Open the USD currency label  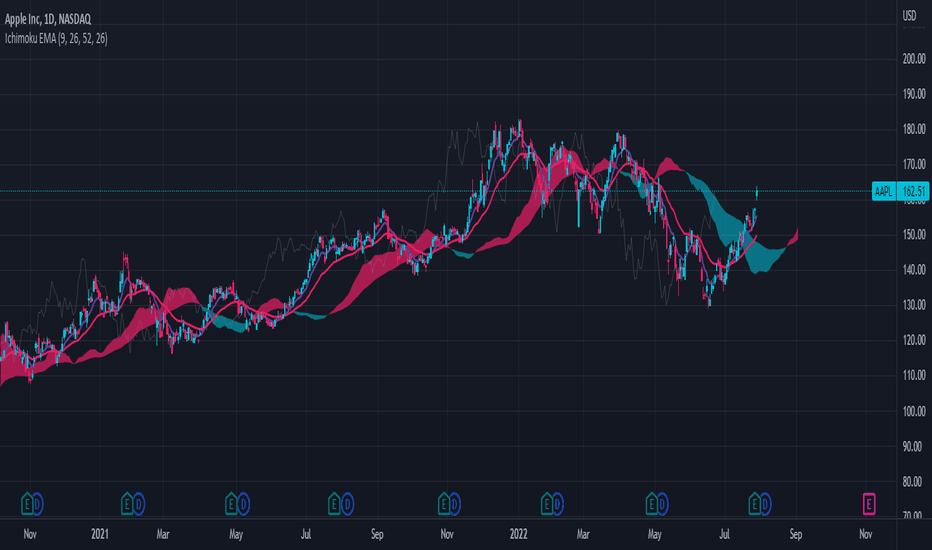pos(909,16)
